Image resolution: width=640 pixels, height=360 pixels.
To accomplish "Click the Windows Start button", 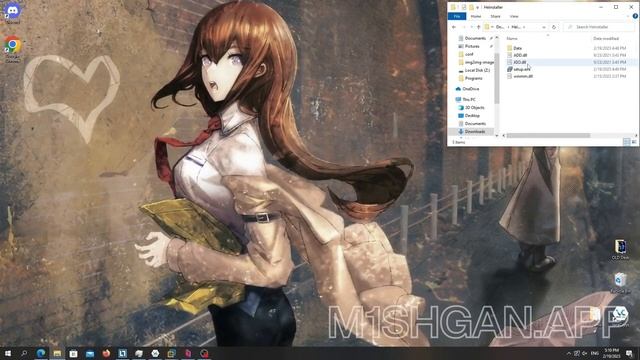I will [7, 353].
